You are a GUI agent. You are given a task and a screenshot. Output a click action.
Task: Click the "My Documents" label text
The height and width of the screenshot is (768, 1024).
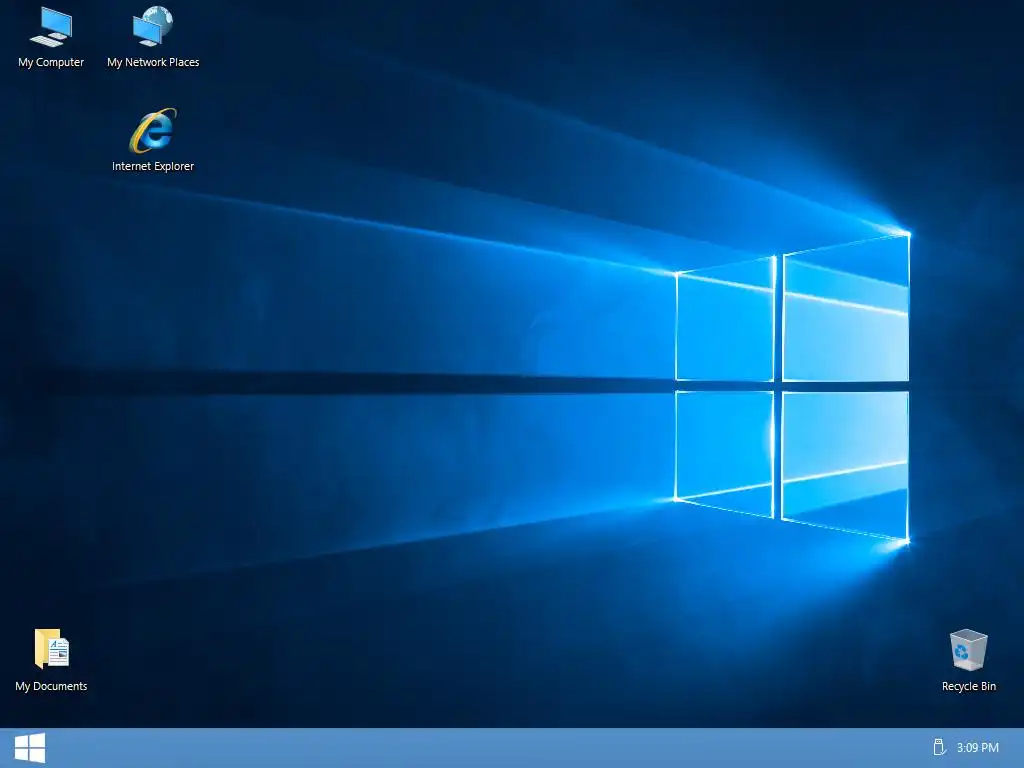click(x=51, y=686)
